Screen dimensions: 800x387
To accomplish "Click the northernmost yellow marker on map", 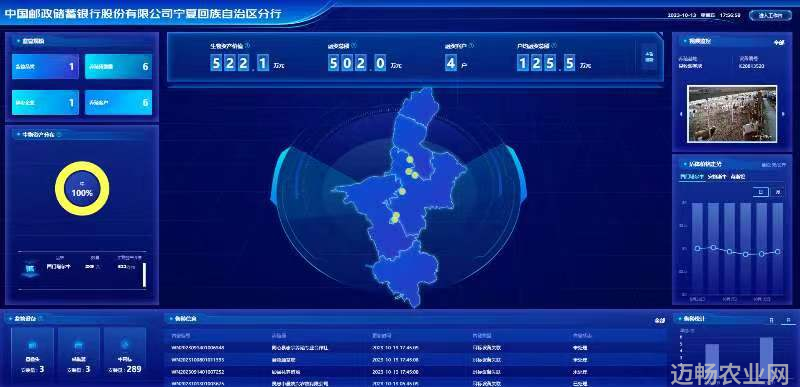I will pos(410,160).
